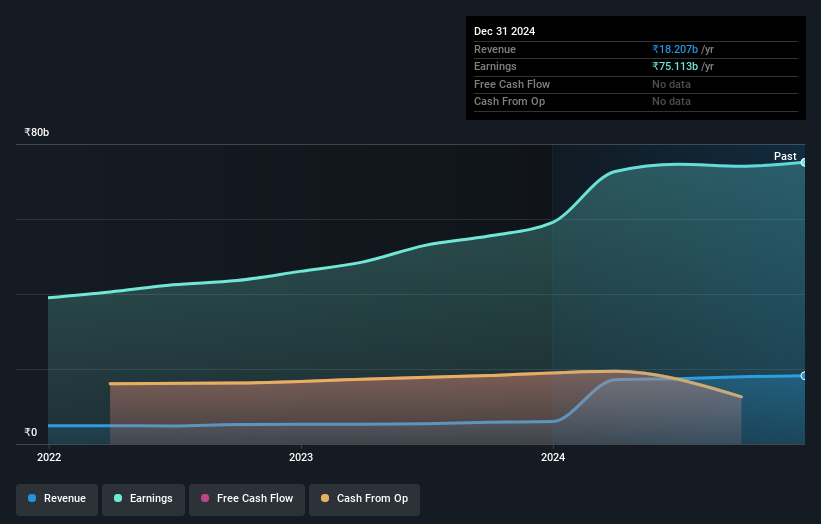Click the teal Earnings legend dot
The height and width of the screenshot is (524, 821).
click(118, 498)
